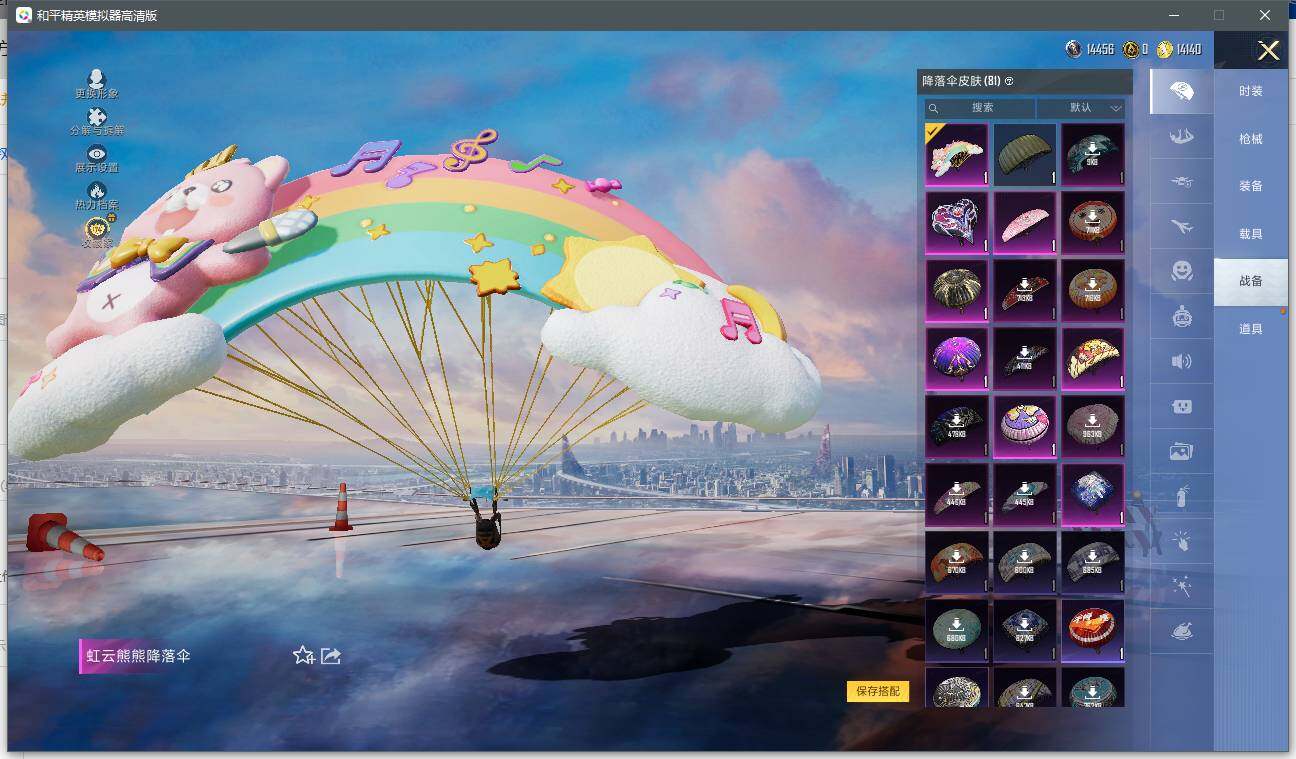Viewport: 1296px width, 759px height.
Task: Click the silver currency 14456 icon
Action: [1073, 49]
